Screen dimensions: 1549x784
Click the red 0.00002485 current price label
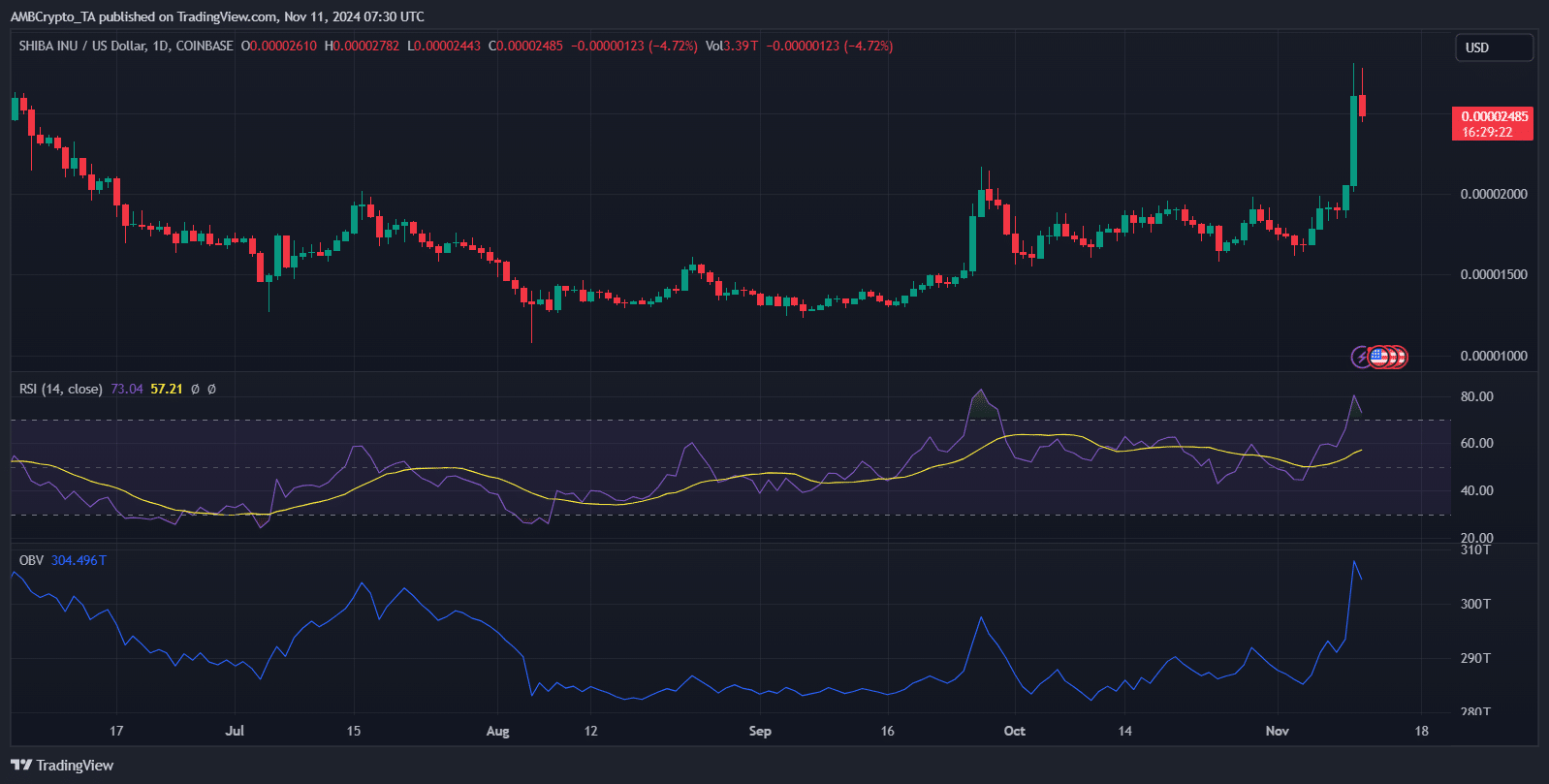[1494, 116]
